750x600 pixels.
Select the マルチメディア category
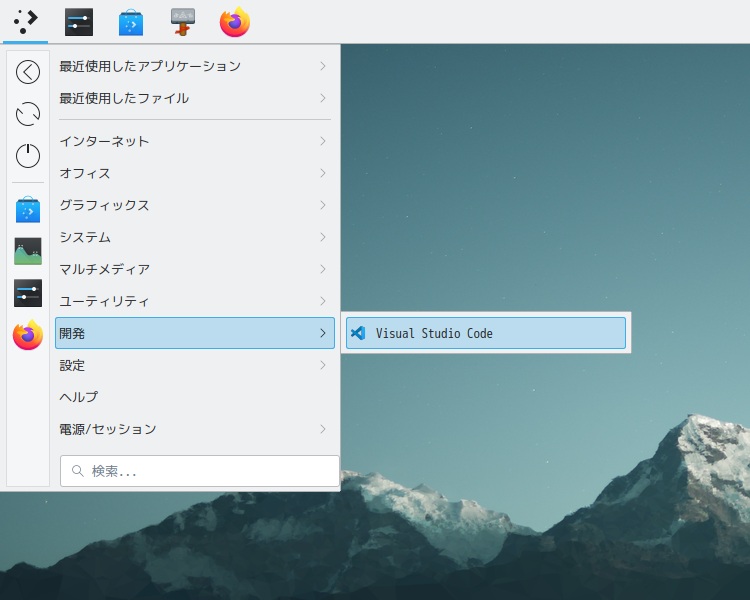tap(195, 269)
